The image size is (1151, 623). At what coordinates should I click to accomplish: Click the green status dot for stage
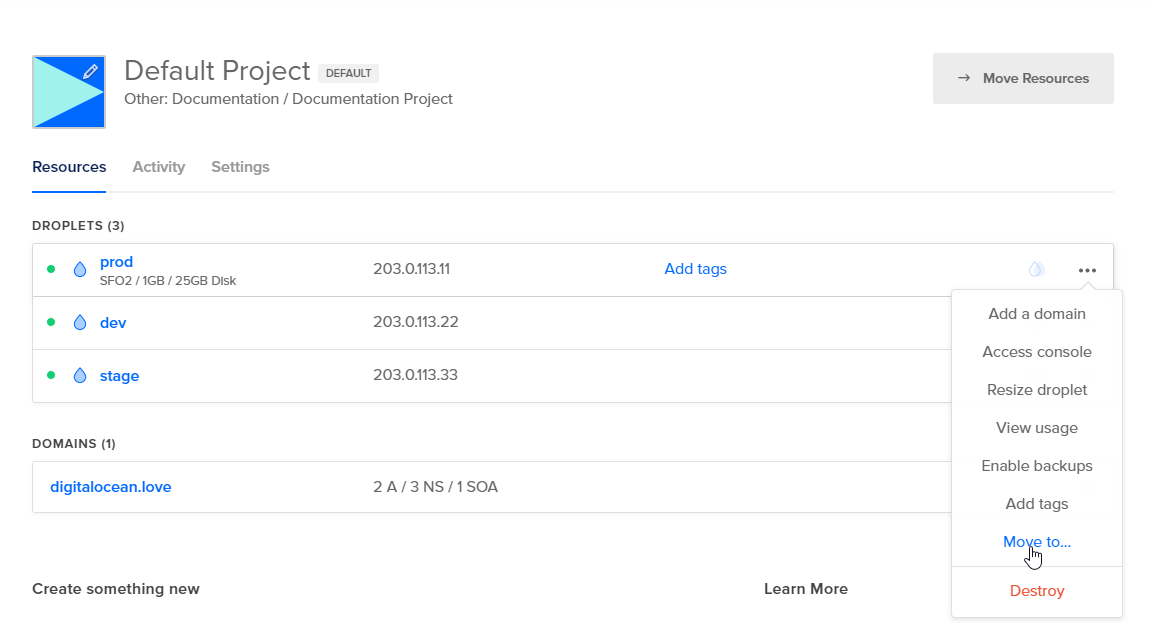point(51,375)
